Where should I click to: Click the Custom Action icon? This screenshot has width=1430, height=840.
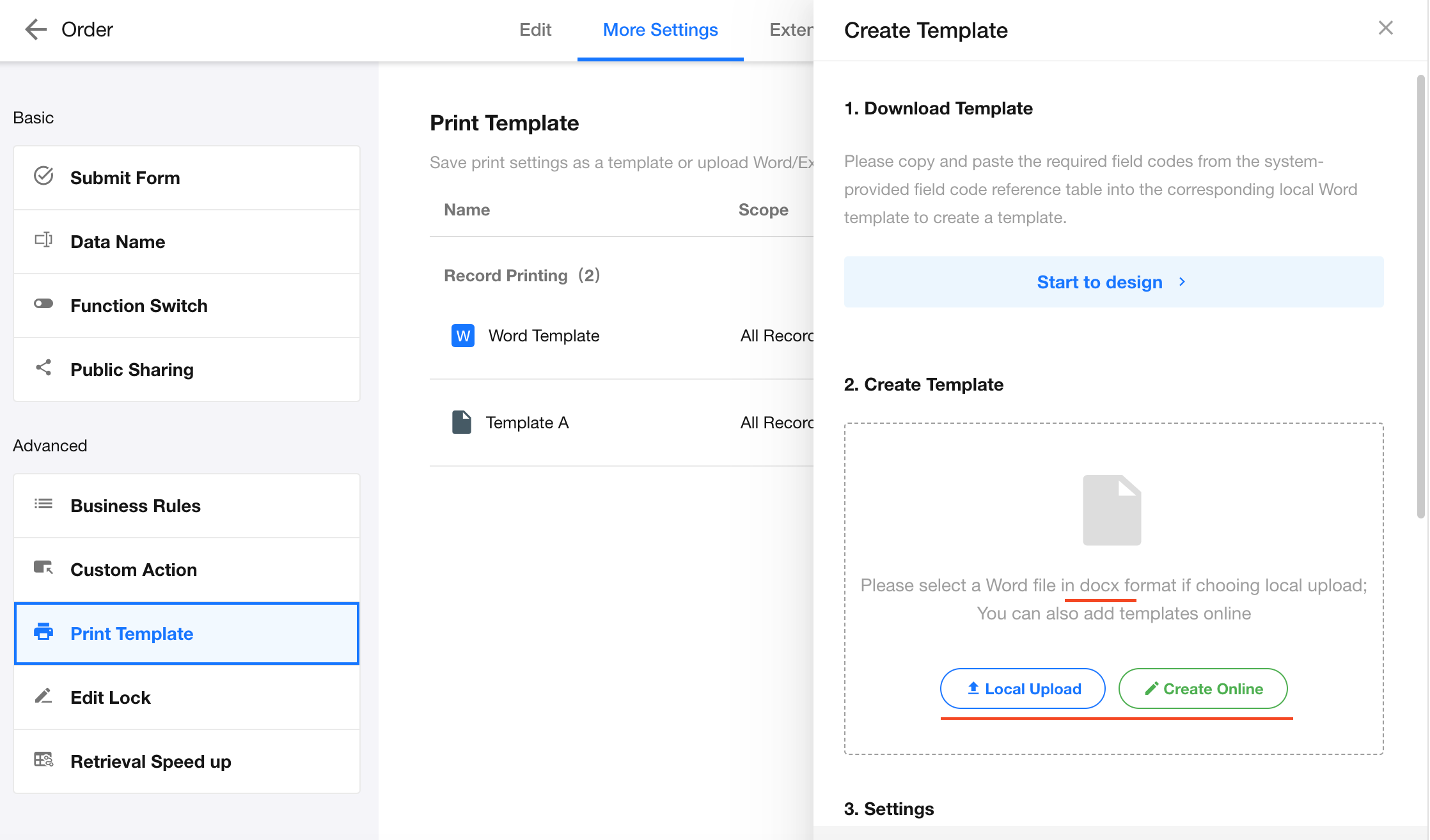(43, 568)
